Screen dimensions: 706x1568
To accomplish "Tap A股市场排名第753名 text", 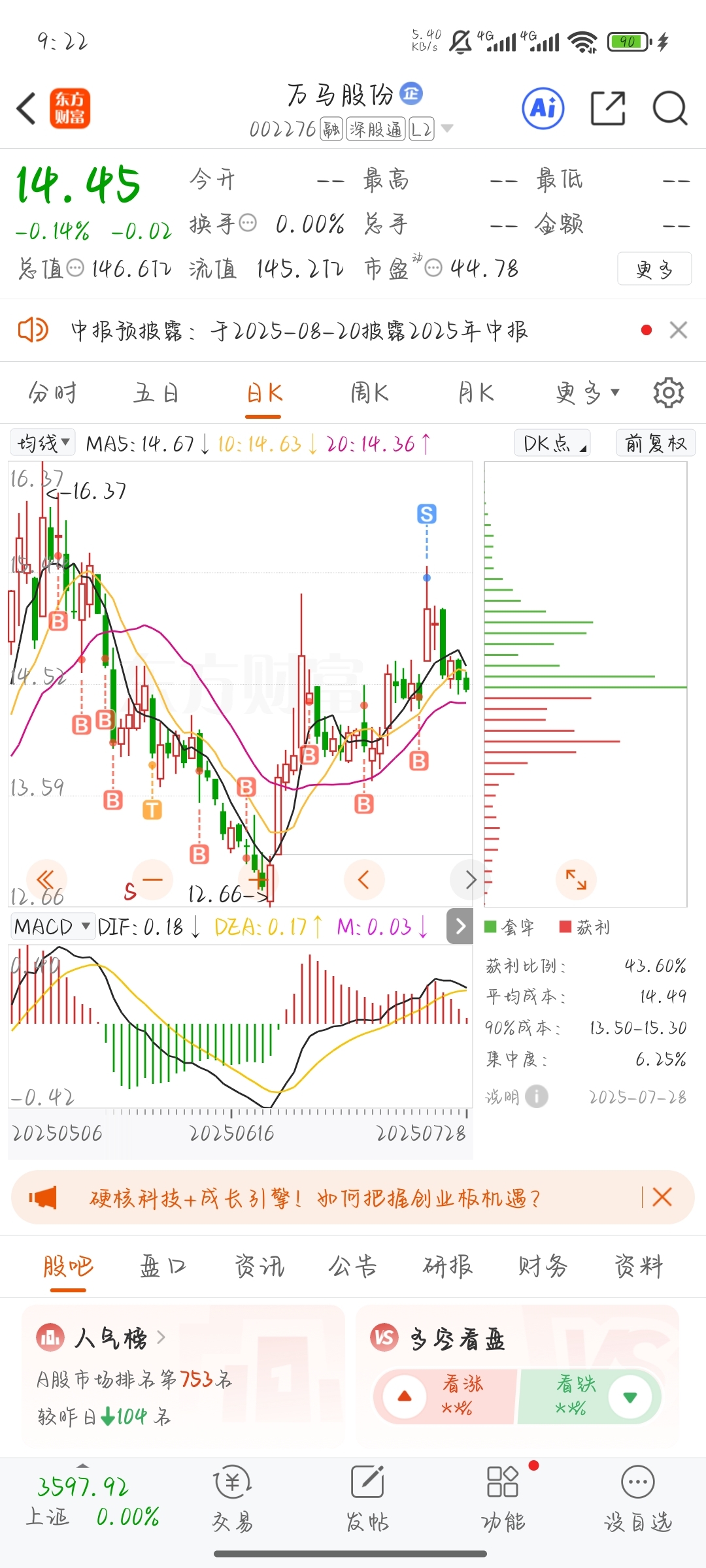I will tap(135, 1379).
